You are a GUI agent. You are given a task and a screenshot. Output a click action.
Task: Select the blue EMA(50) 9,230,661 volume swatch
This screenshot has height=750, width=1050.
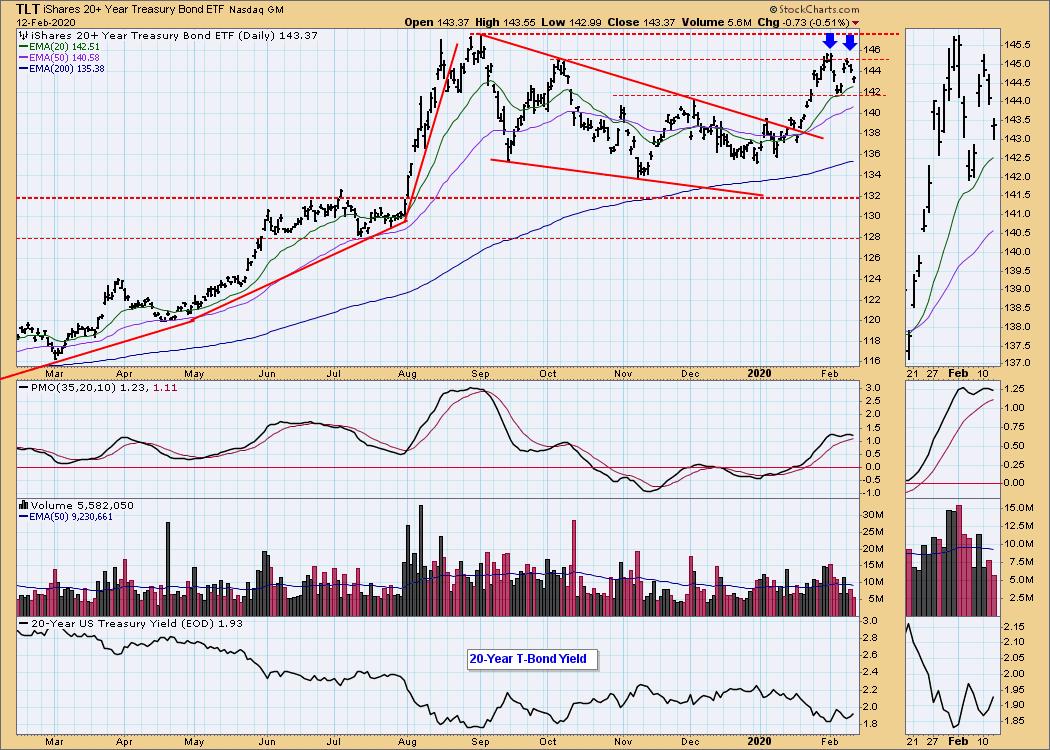24,517
